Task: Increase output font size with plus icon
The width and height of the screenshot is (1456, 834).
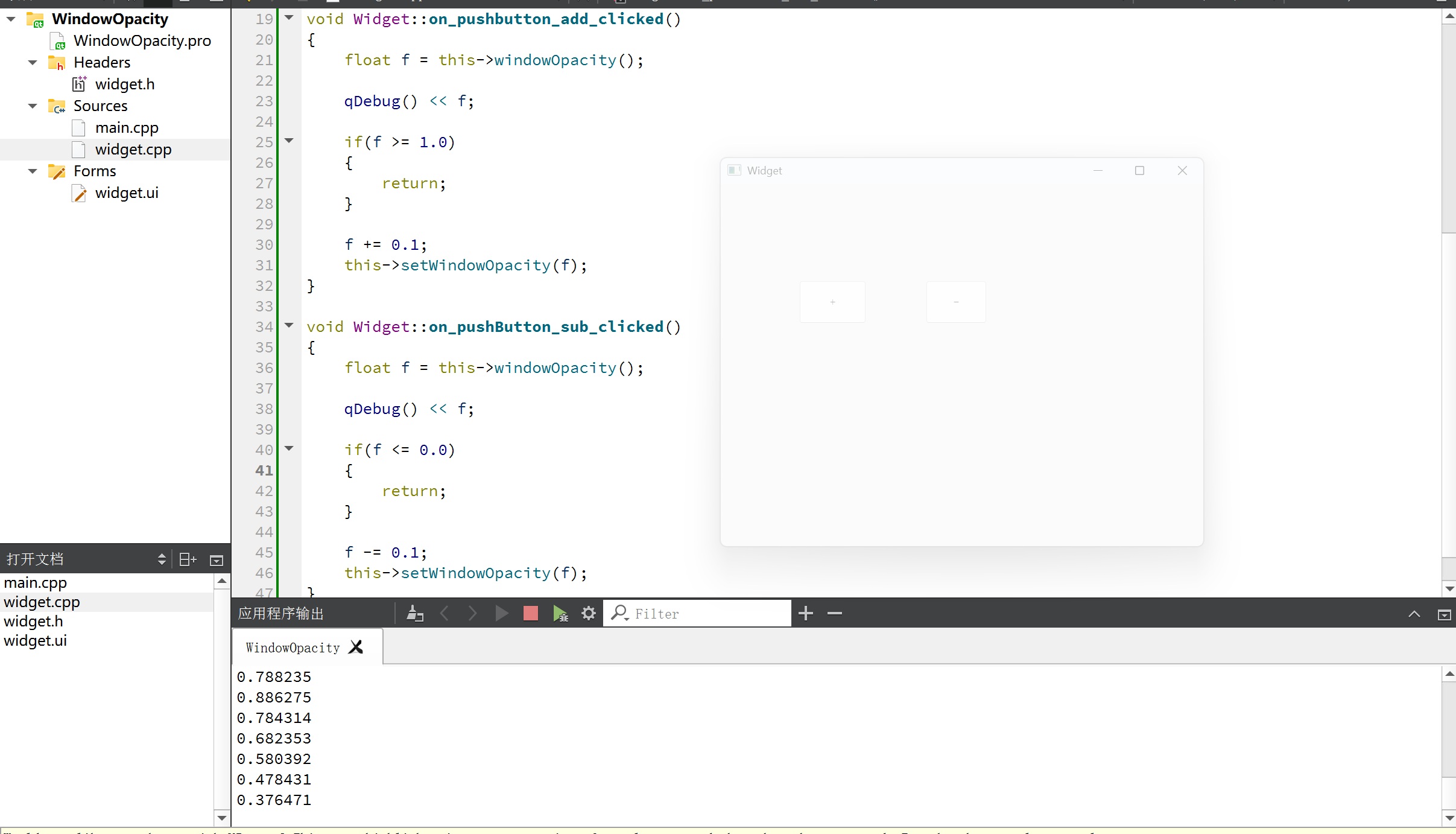Action: pyautogui.click(x=805, y=614)
